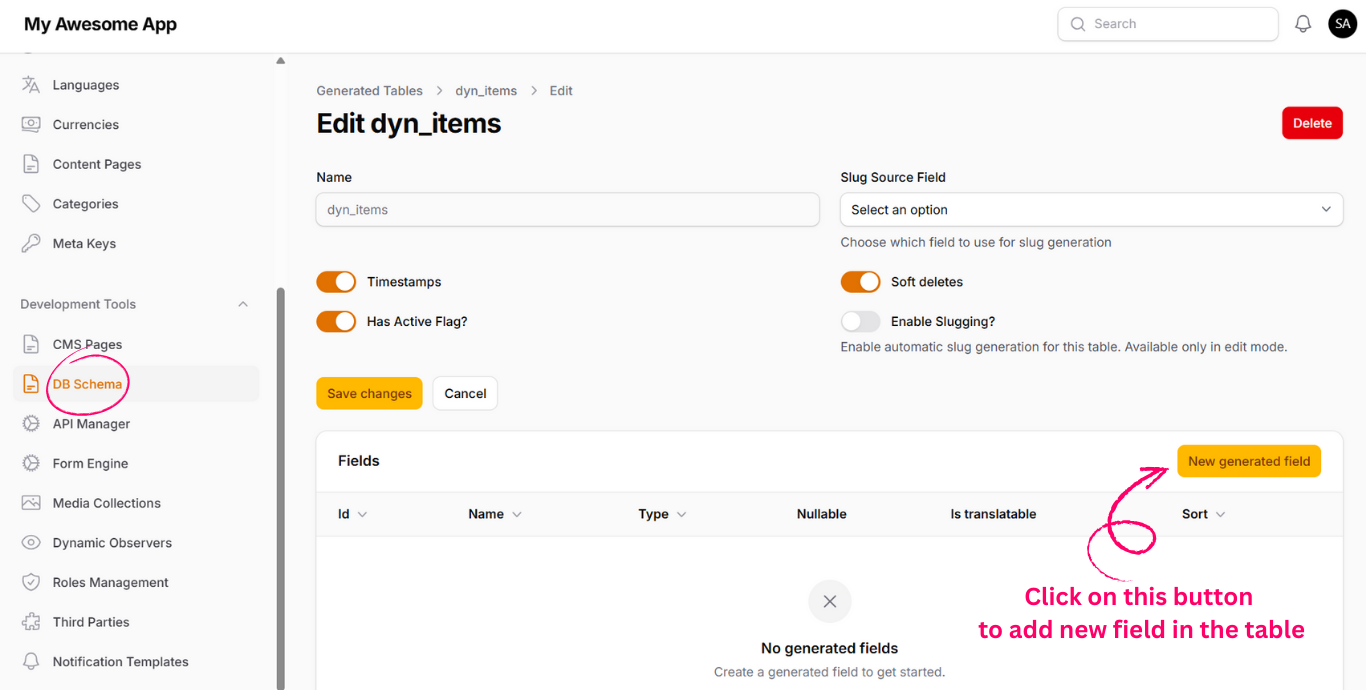Click the notifications bell icon

point(1303,24)
